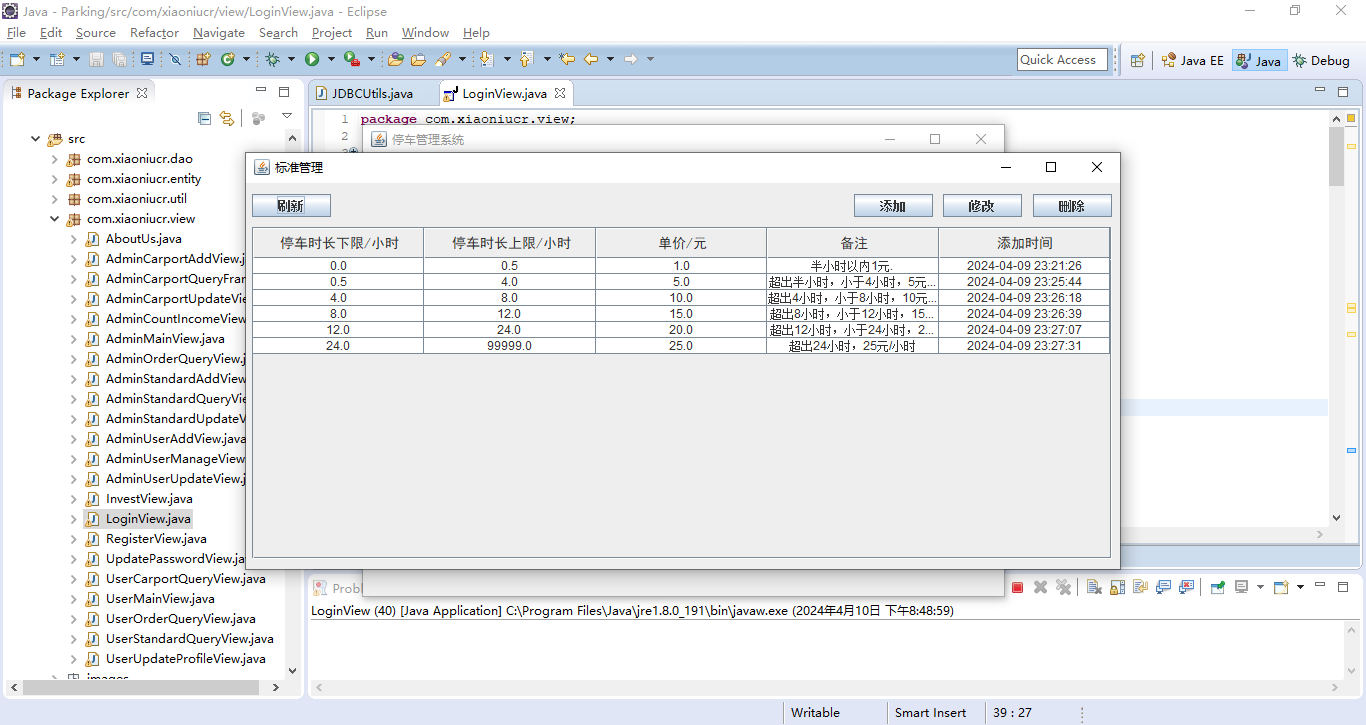Screen dimensions: 1366x725
Task: Switch to the Debug perspective
Action: click(1321, 60)
